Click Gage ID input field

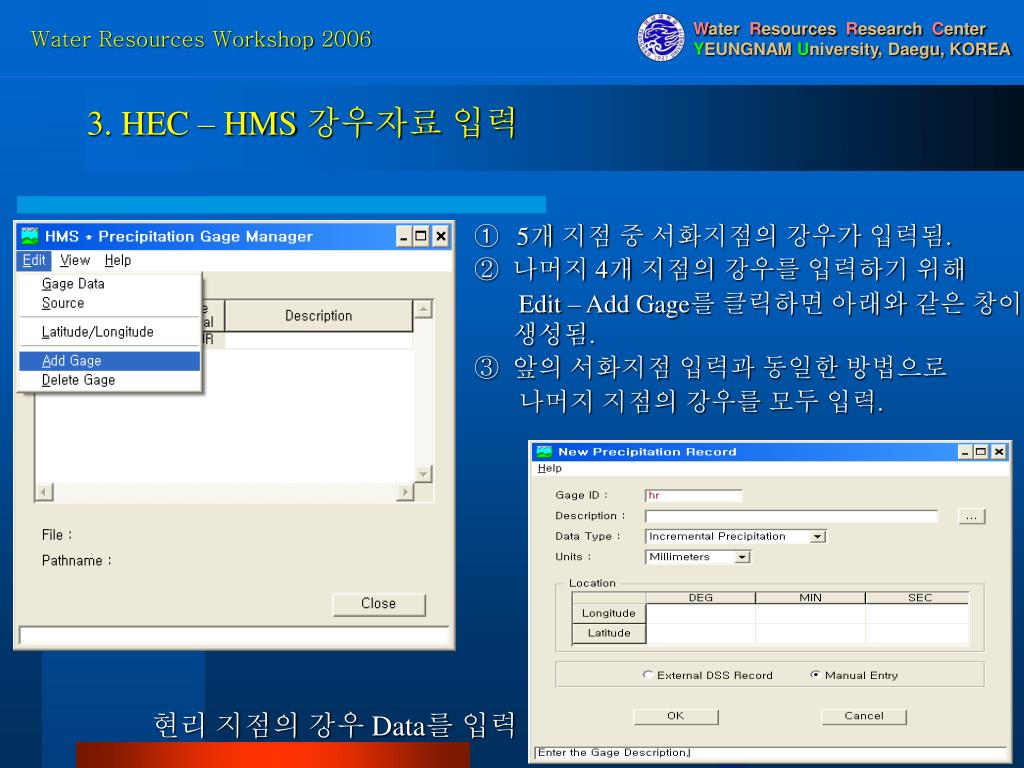[x=693, y=496]
